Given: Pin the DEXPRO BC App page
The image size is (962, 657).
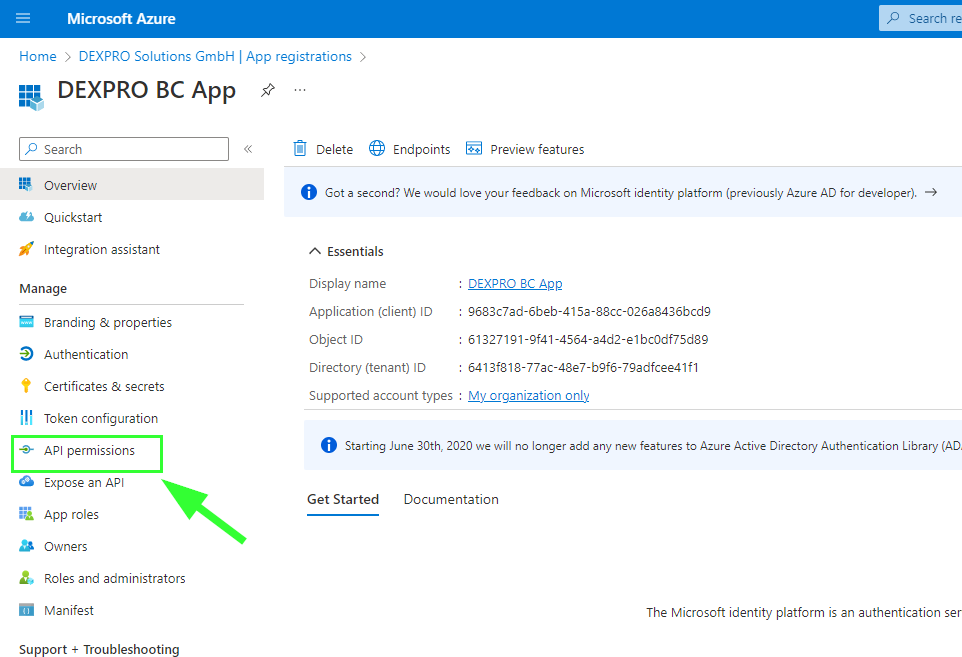Looking at the screenshot, I should tap(267, 90).
